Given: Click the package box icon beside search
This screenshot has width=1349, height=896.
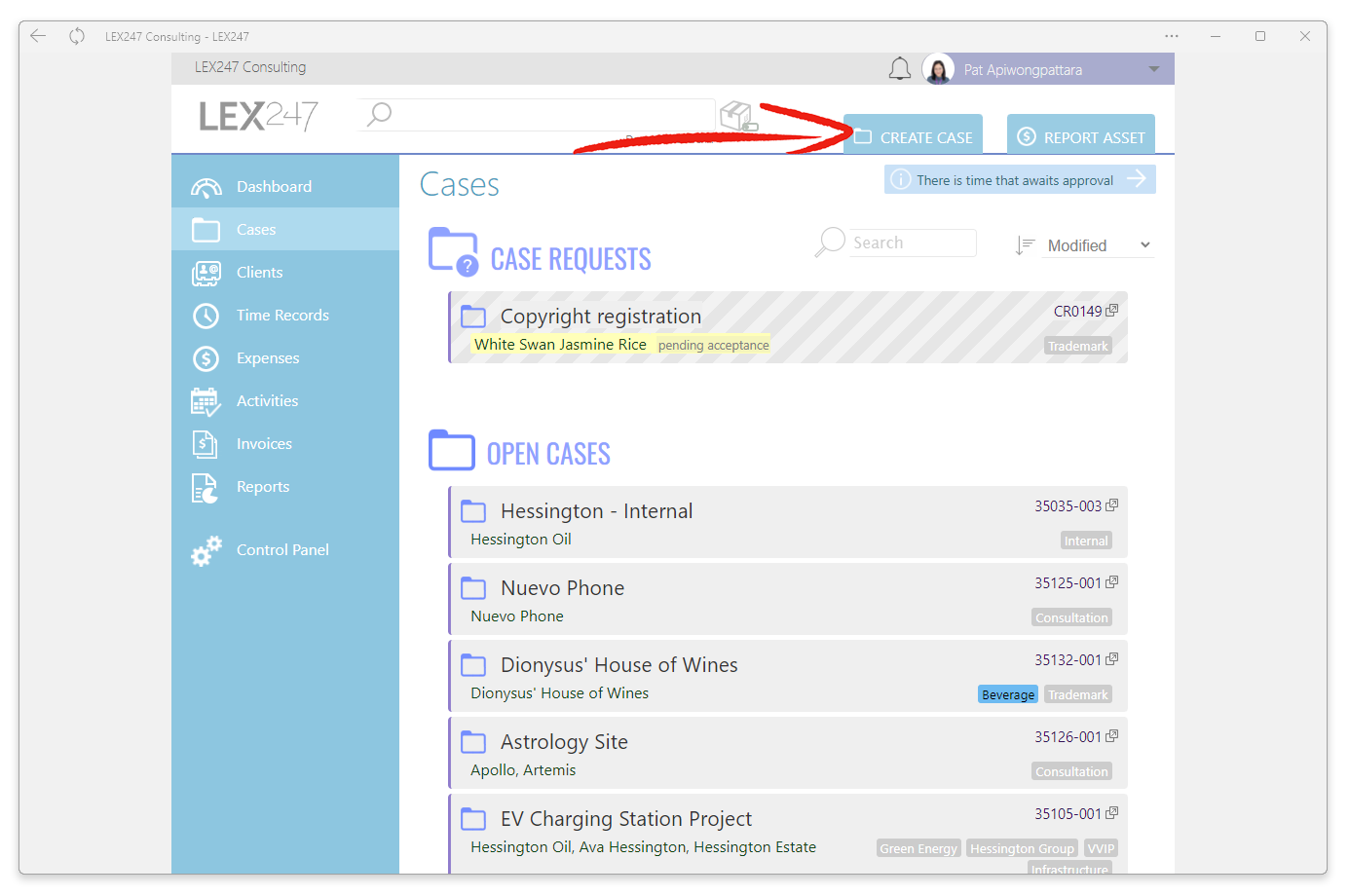Looking at the screenshot, I should pyautogui.click(x=738, y=116).
